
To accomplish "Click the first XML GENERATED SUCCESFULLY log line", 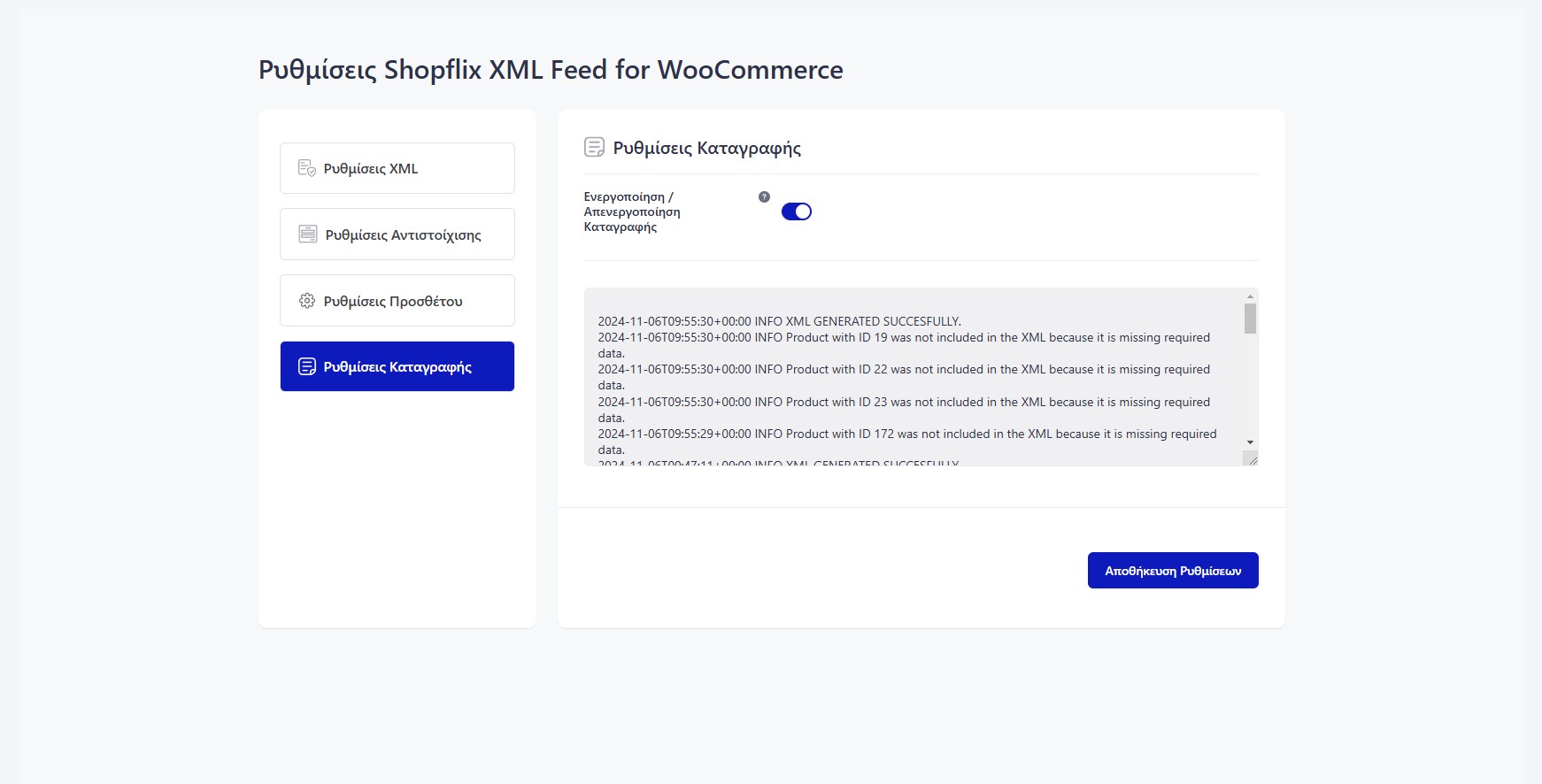I will pyautogui.click(x=779, y=321).
